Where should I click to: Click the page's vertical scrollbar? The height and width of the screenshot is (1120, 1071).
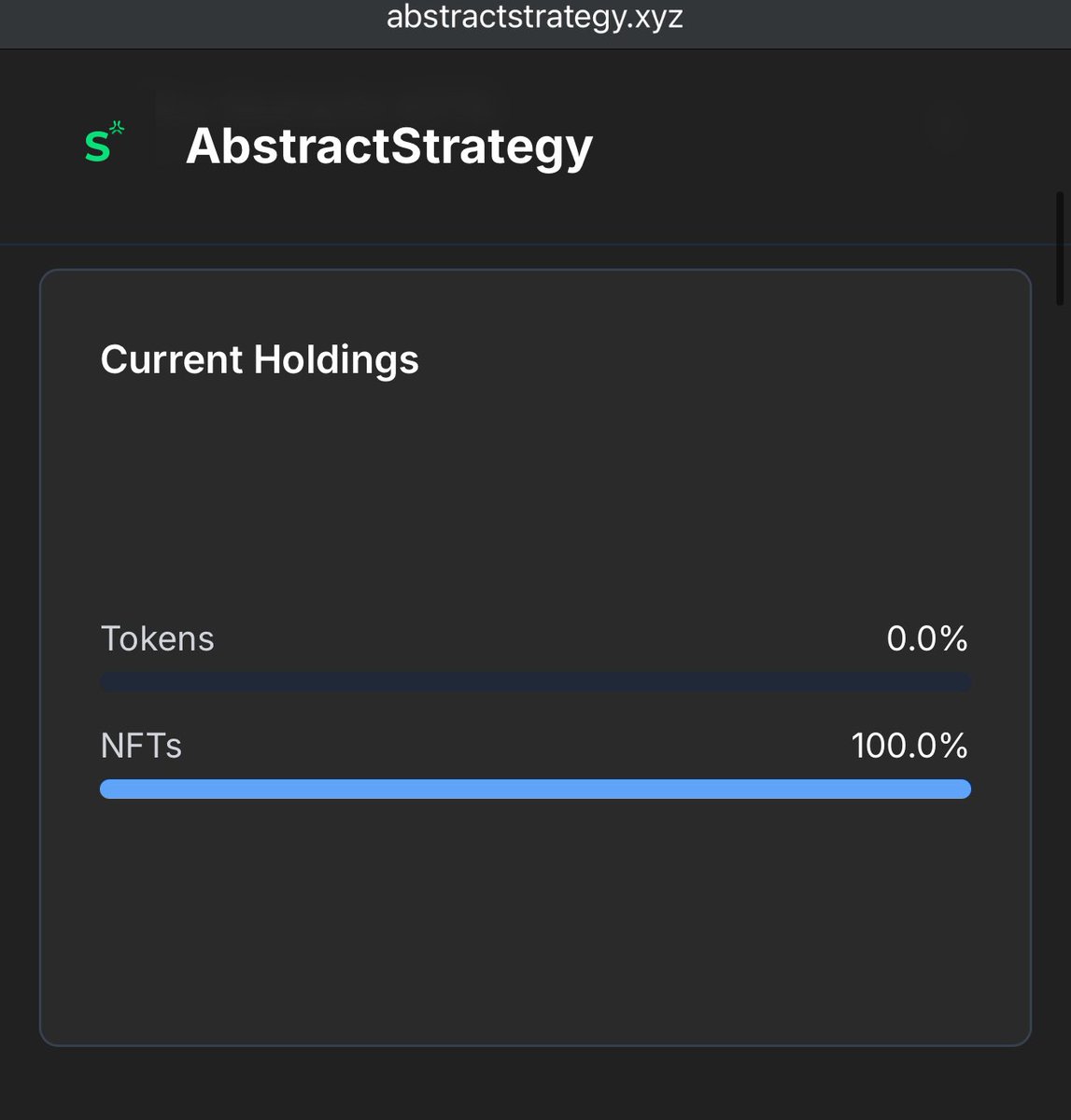(x=1060, y=248)
